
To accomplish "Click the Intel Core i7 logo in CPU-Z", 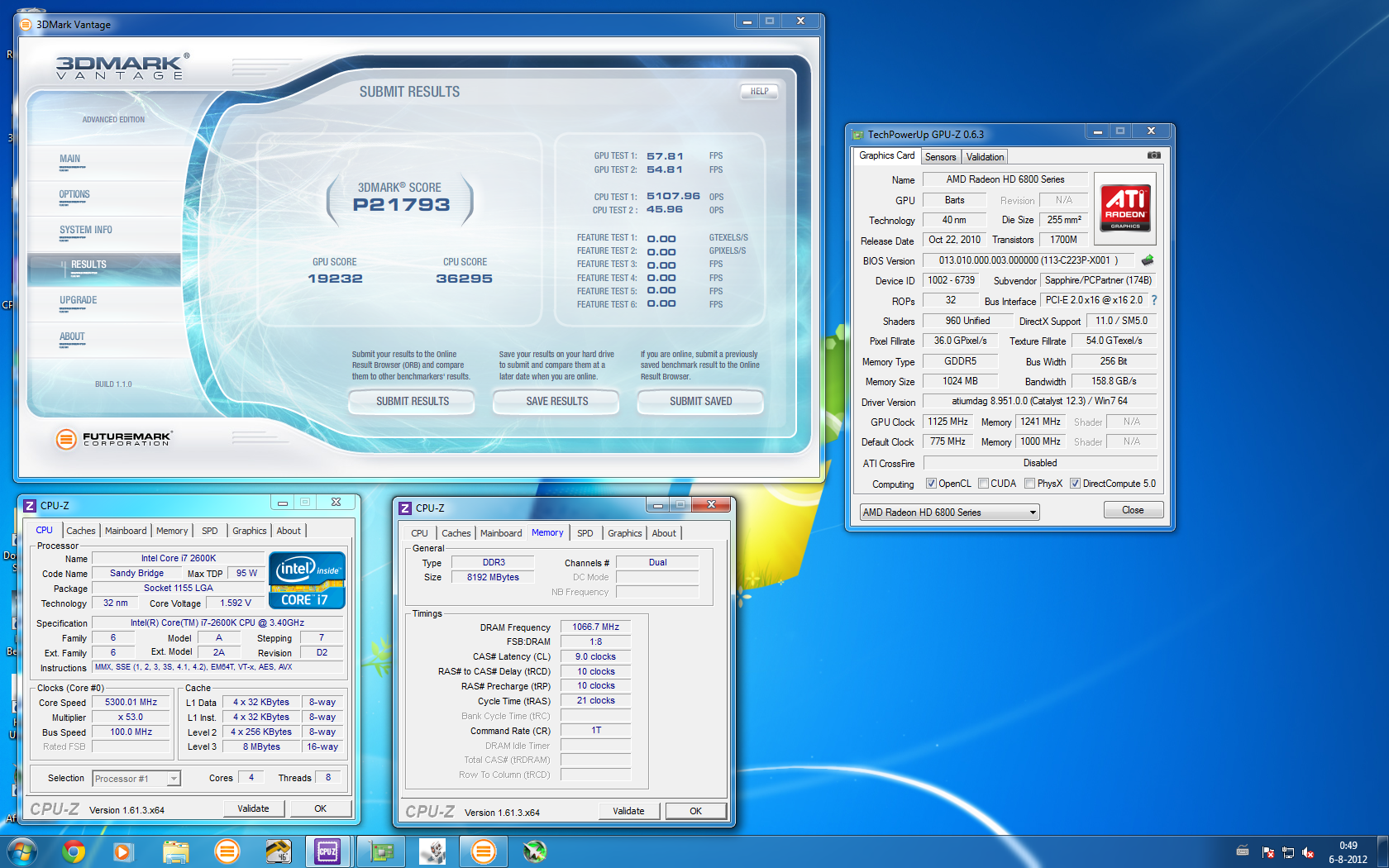I will 308,580.
